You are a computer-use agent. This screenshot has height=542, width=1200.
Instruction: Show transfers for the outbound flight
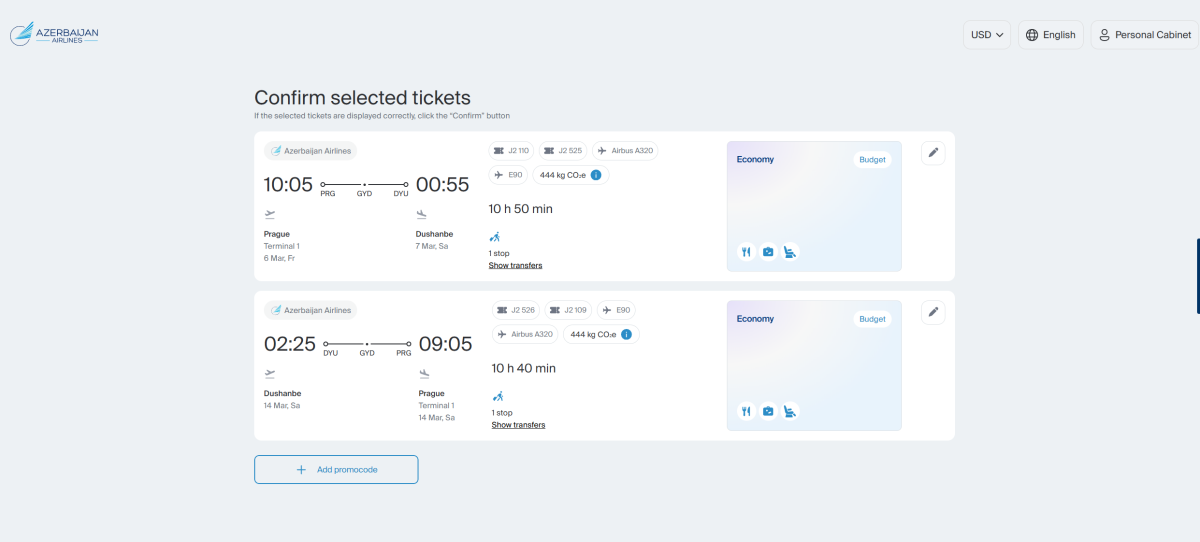click(x=515, y=265)
